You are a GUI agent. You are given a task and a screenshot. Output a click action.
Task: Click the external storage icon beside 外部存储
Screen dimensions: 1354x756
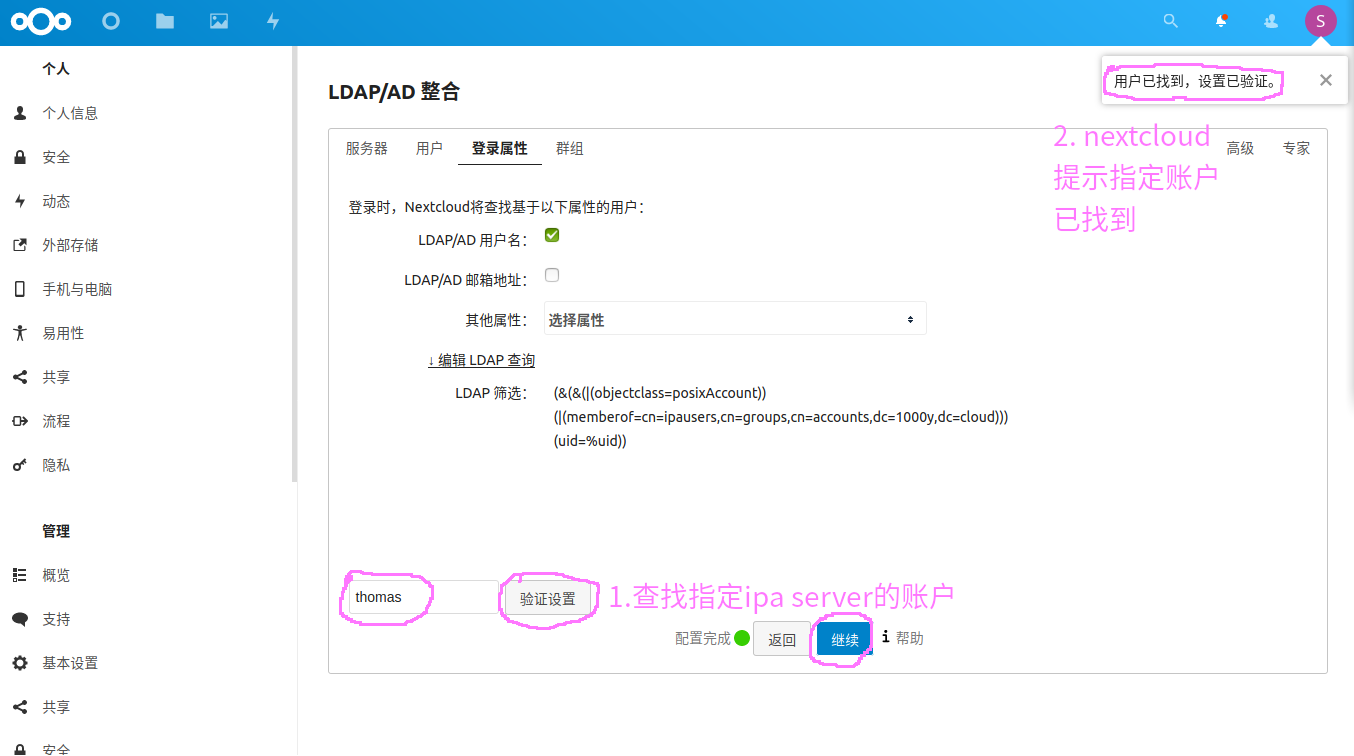19,245
